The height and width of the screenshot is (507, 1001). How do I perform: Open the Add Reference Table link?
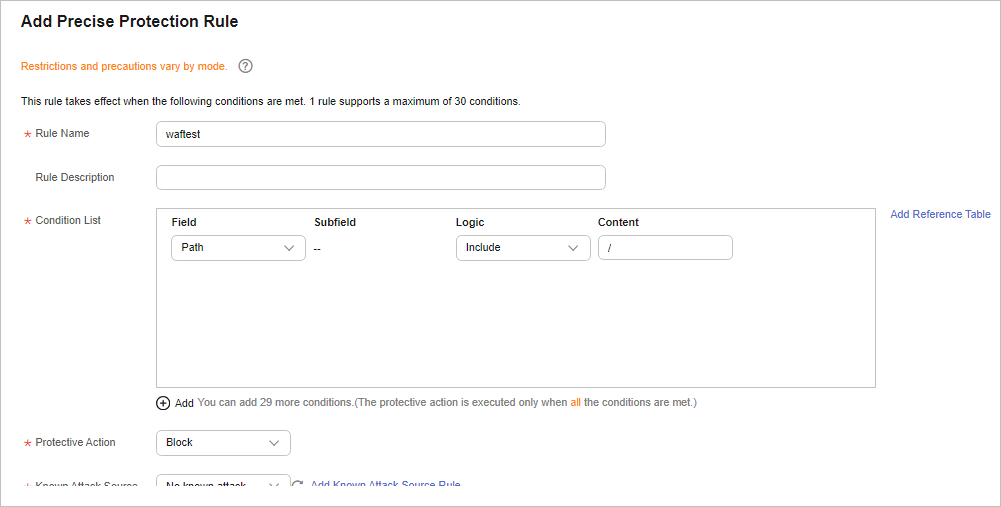click(x=940, y=214)
